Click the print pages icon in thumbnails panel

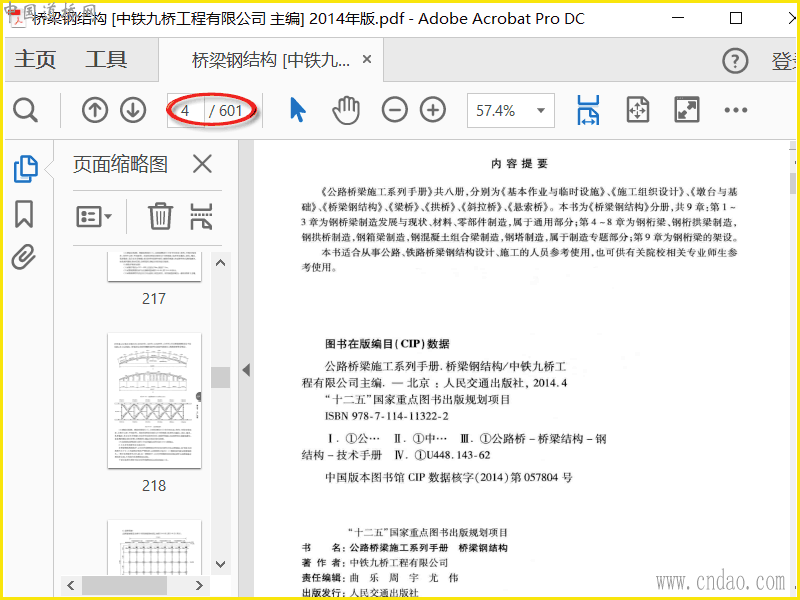click(x=201, y=216)
